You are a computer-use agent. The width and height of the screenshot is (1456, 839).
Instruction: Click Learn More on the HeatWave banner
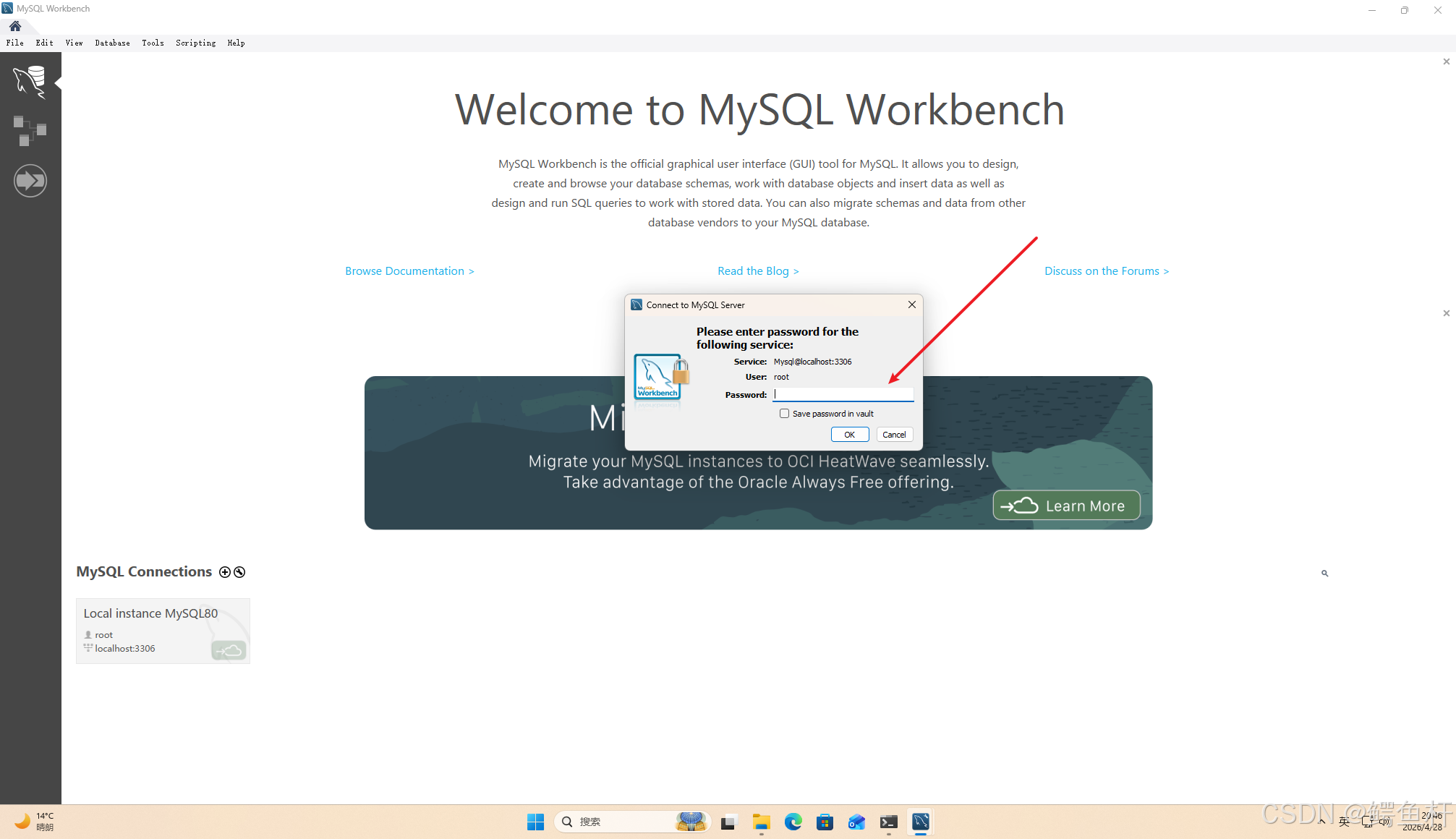1067,506
